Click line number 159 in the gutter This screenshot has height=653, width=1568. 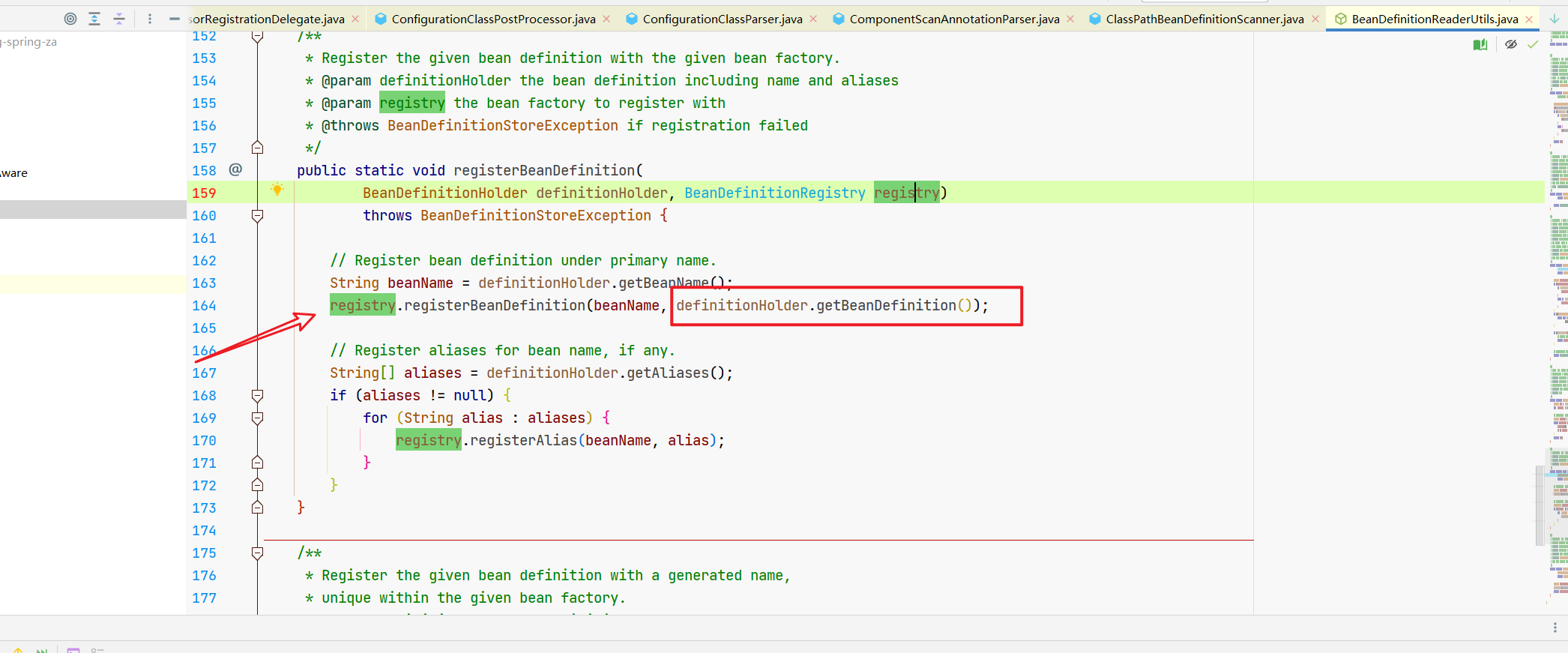click(204, 193)
